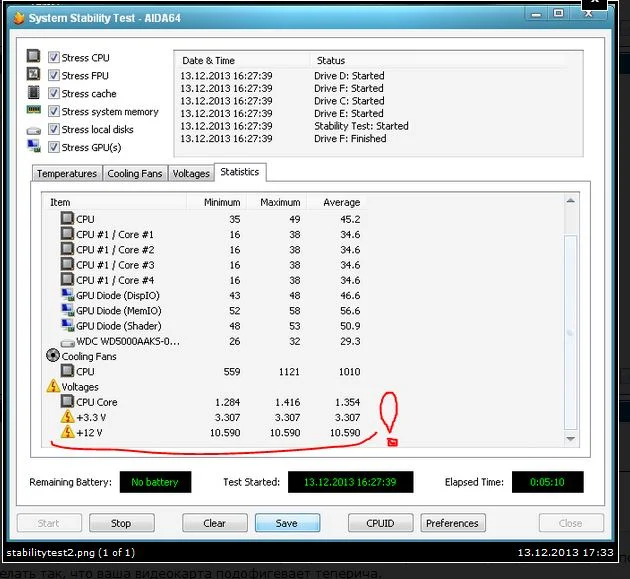Viewport: 630px width, 579px height.
Task: Toggle the Stress cache checkbox
Action: pyautogui.click(x=54, y=93)
